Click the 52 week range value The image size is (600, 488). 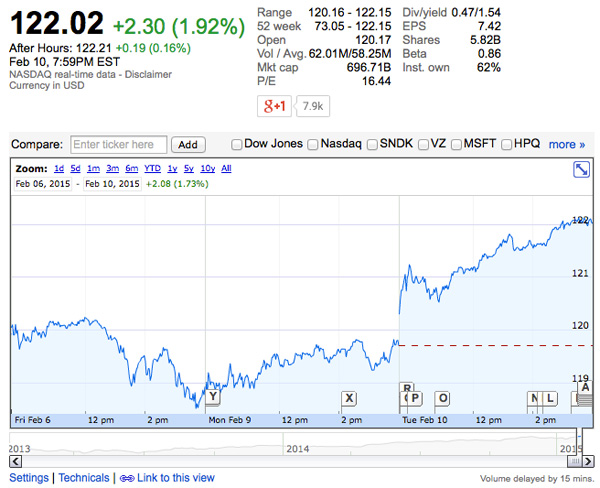click(x=353, y=26)
